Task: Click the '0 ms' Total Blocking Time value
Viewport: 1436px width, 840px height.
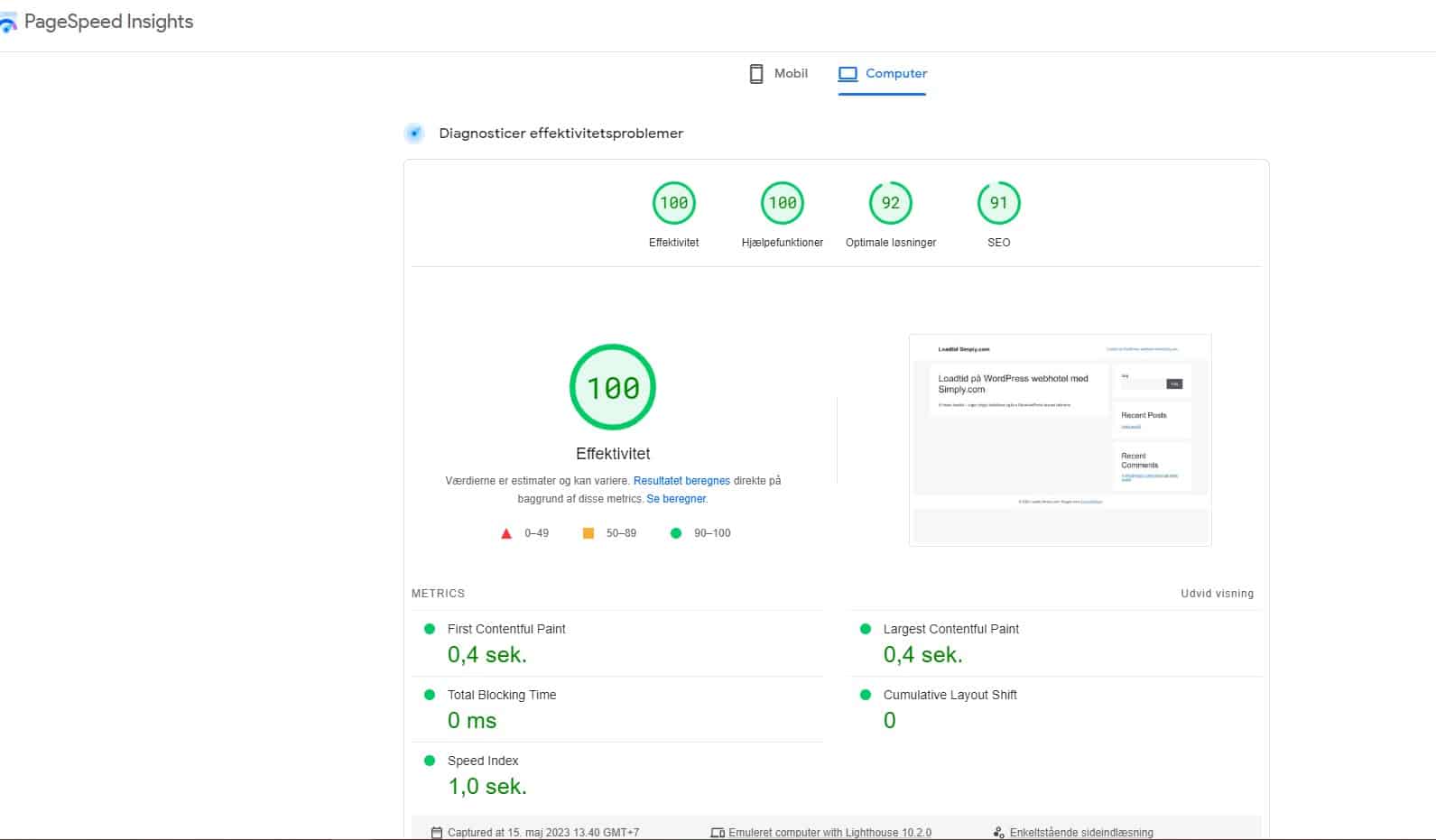Action: click(x=472, y=721)
